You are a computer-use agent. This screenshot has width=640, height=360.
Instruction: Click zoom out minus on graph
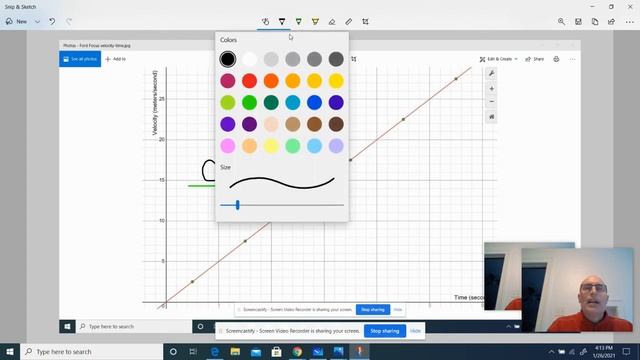491,102
